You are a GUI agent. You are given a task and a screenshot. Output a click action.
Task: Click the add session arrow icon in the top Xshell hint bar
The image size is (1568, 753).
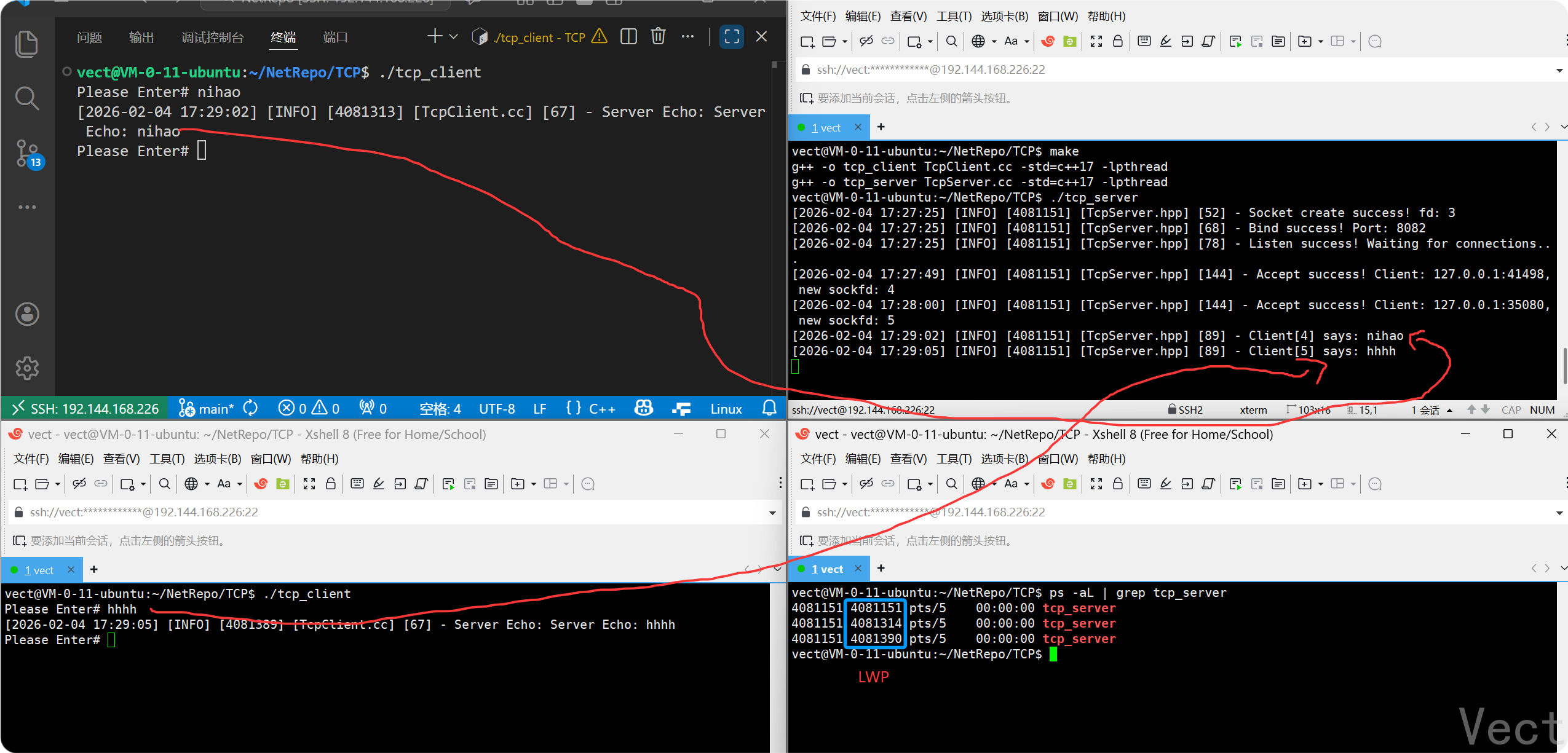806,98
